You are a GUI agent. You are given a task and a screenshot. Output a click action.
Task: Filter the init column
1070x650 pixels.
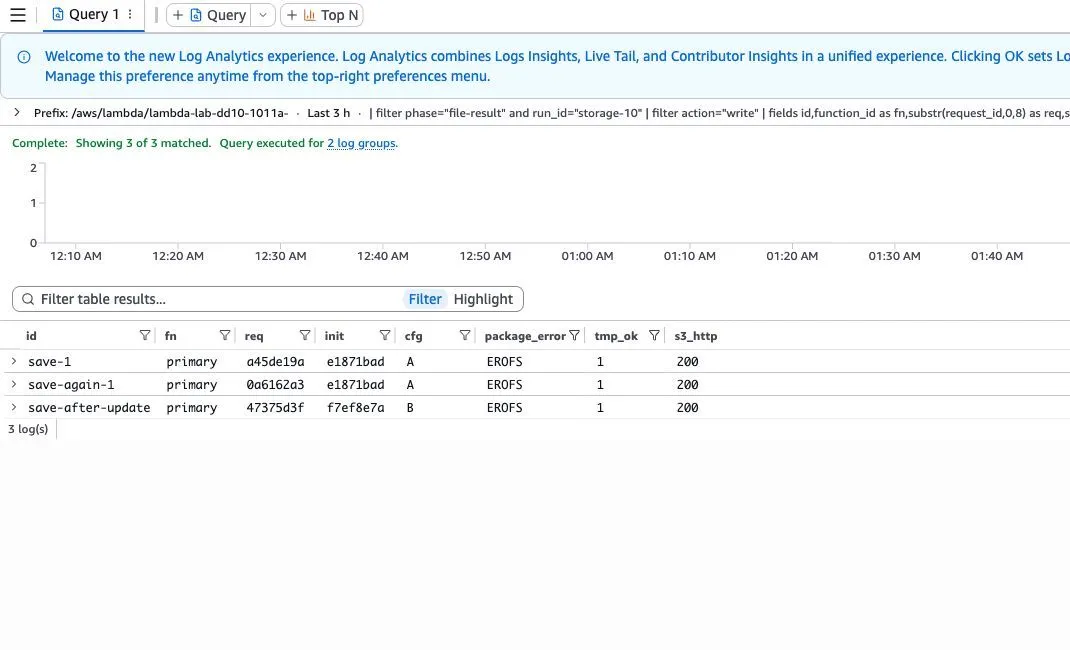(385, 335)
